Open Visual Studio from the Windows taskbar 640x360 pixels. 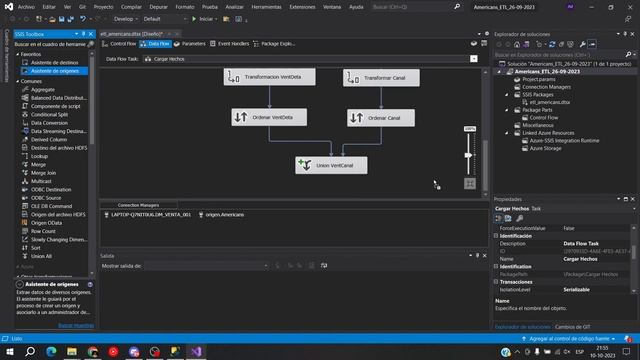pos(196,351)
